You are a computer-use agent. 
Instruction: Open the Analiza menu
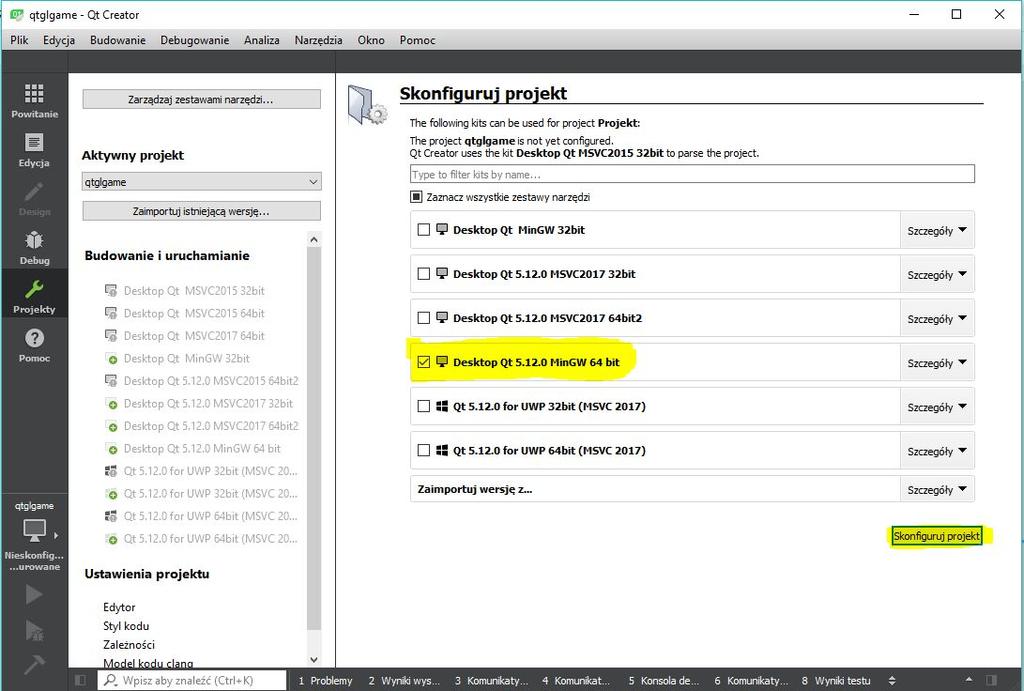point(262,40)
